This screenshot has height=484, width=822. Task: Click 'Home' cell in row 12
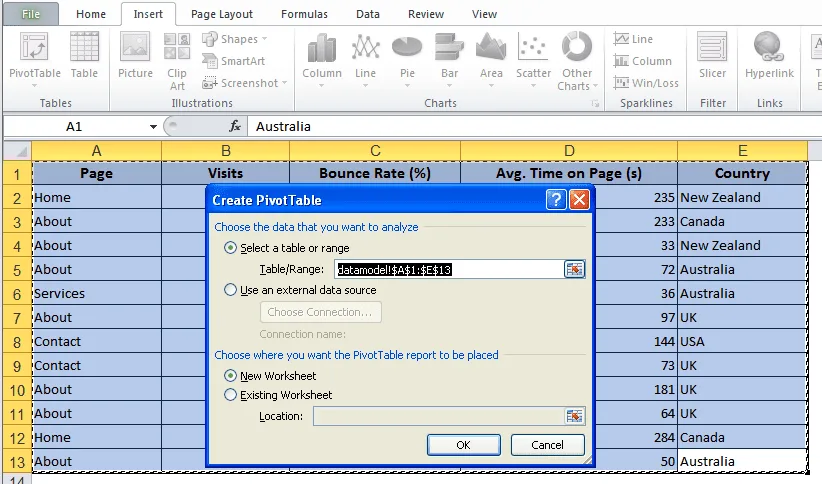coord(96,438)
